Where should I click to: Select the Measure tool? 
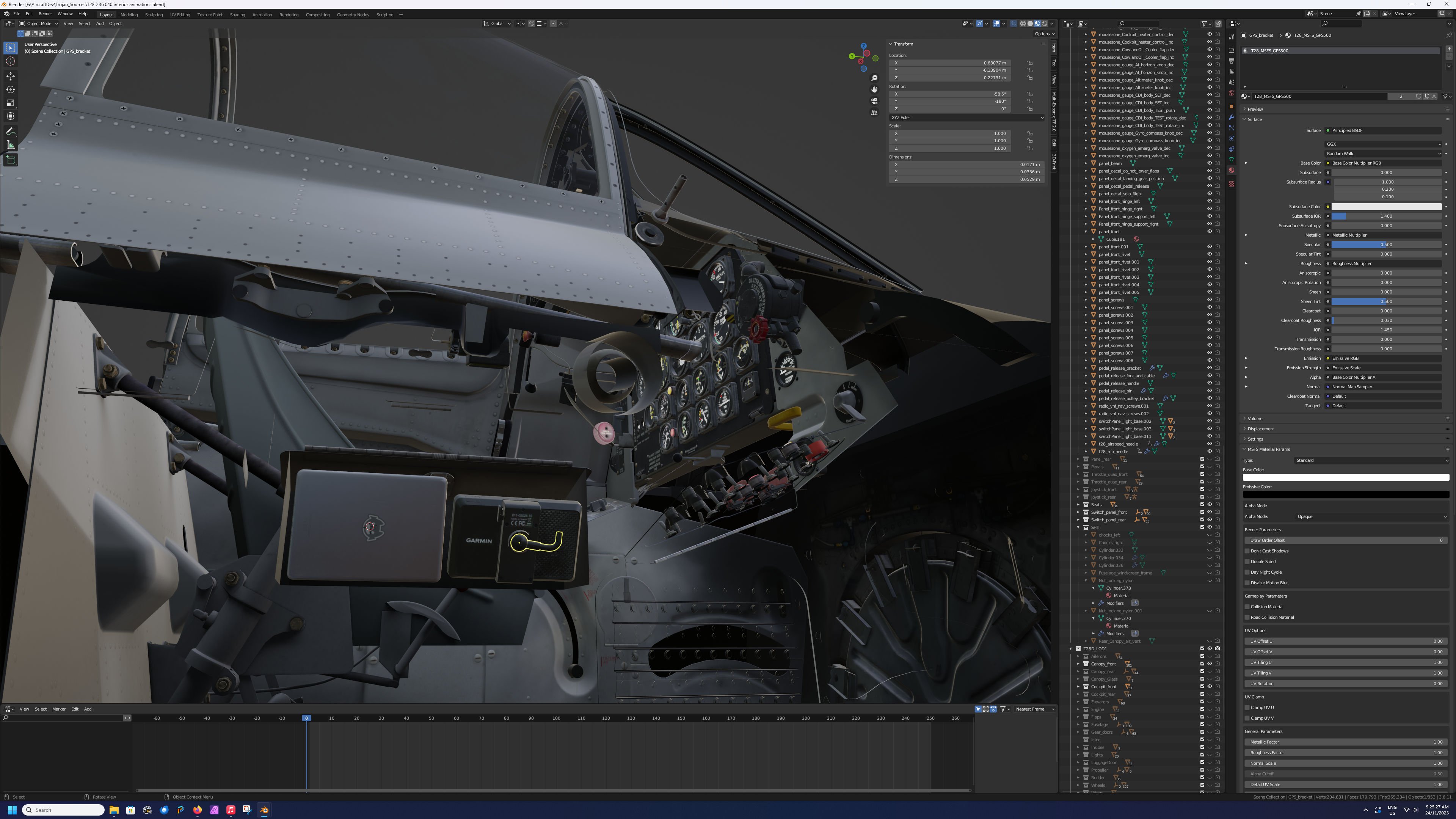click(x=11, y=145)
